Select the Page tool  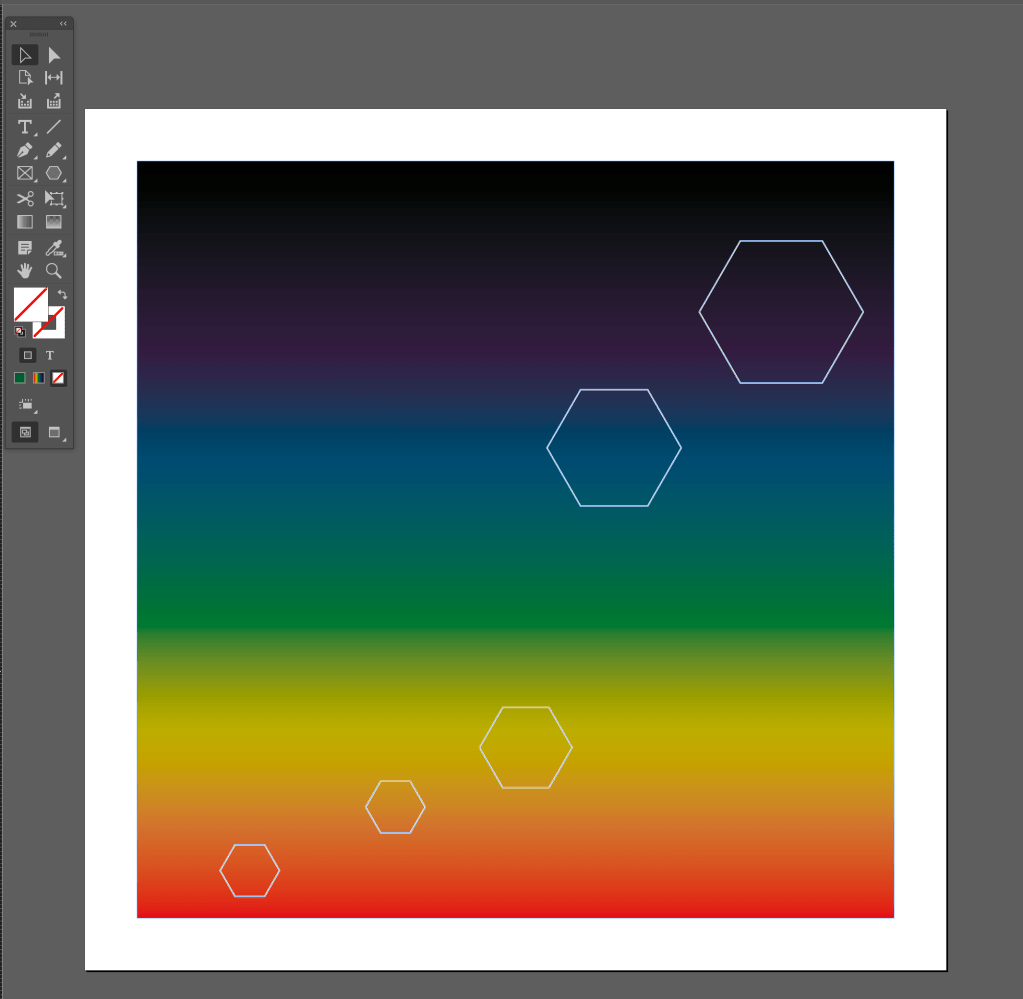[25, 78]
